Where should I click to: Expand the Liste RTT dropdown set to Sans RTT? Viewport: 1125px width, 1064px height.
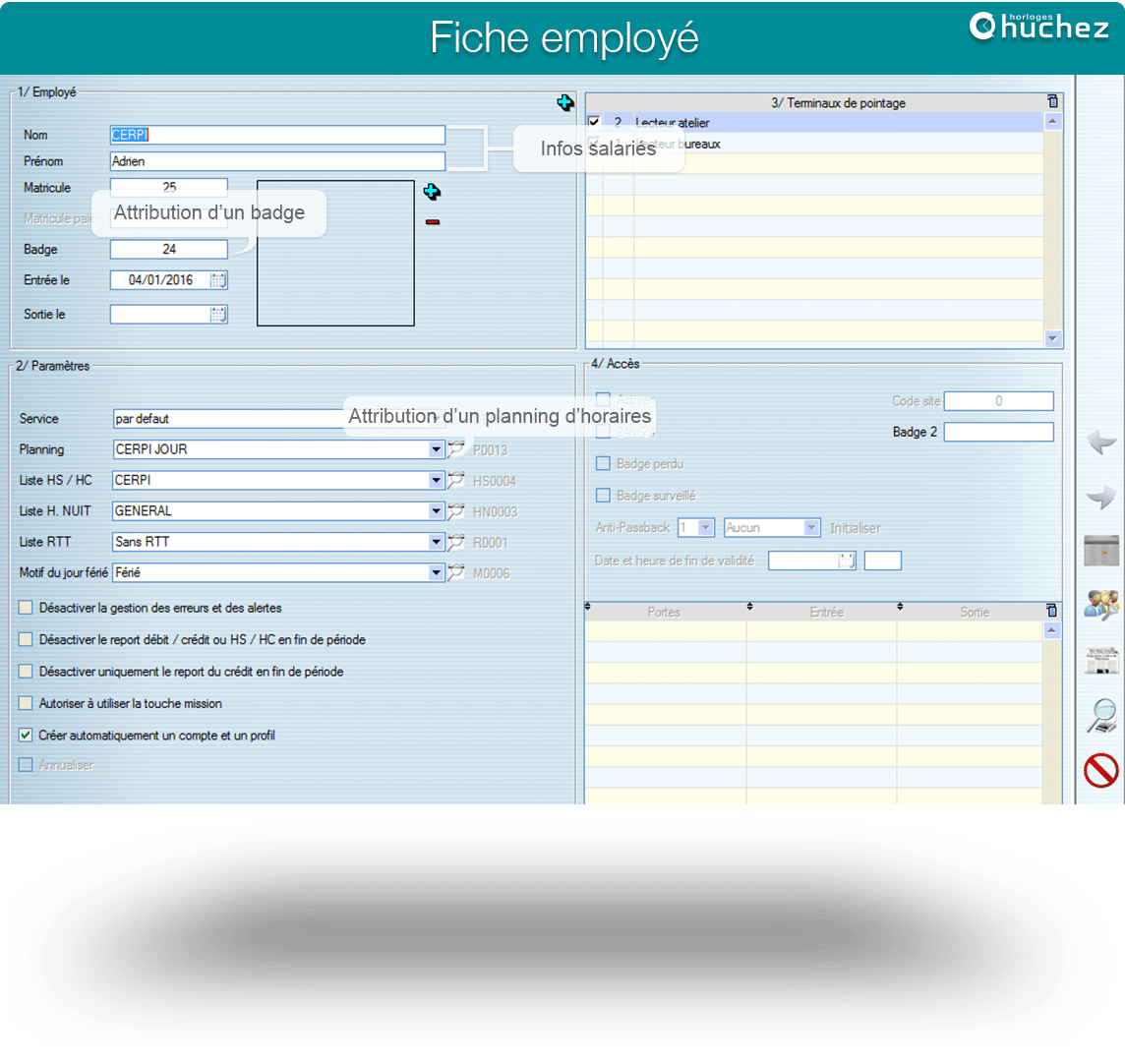pos(436,542)
